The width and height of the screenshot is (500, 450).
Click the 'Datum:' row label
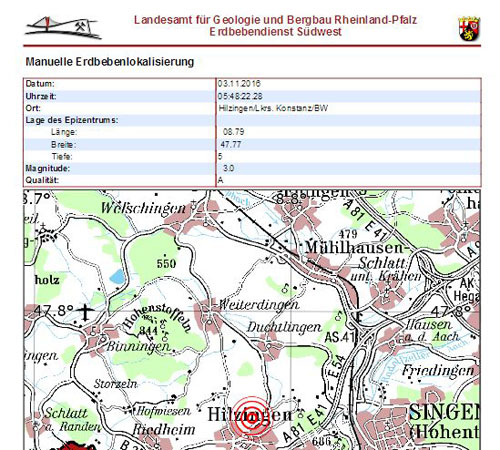click(40, 83)
